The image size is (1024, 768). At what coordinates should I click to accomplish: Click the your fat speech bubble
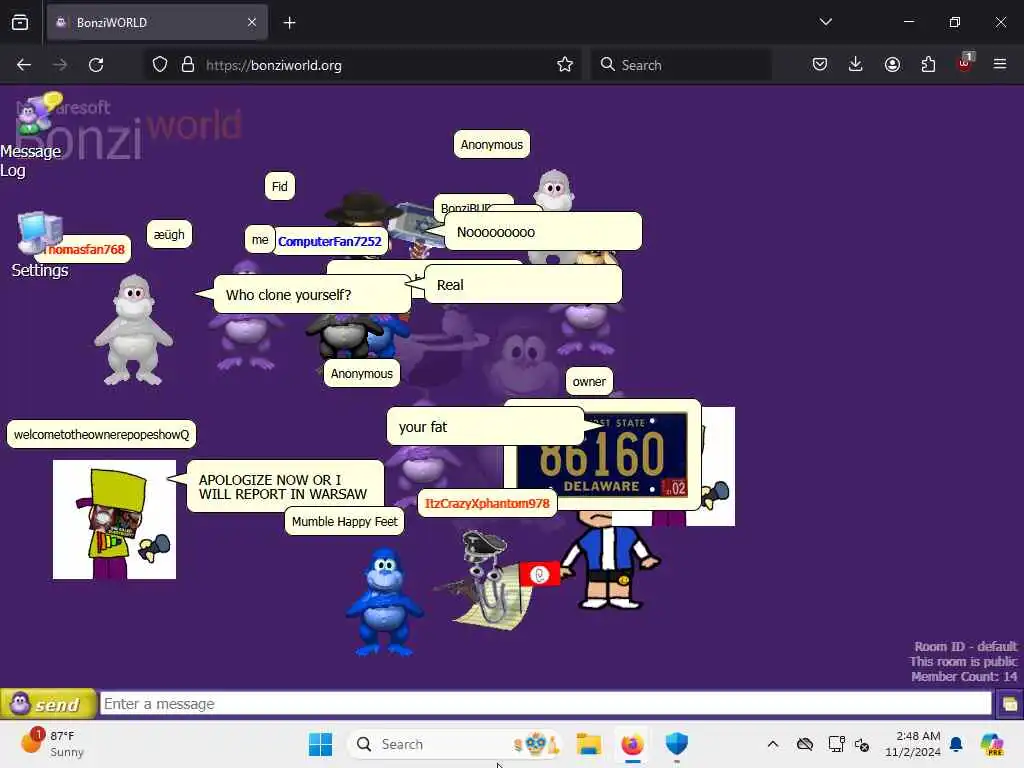pos(485,426)
